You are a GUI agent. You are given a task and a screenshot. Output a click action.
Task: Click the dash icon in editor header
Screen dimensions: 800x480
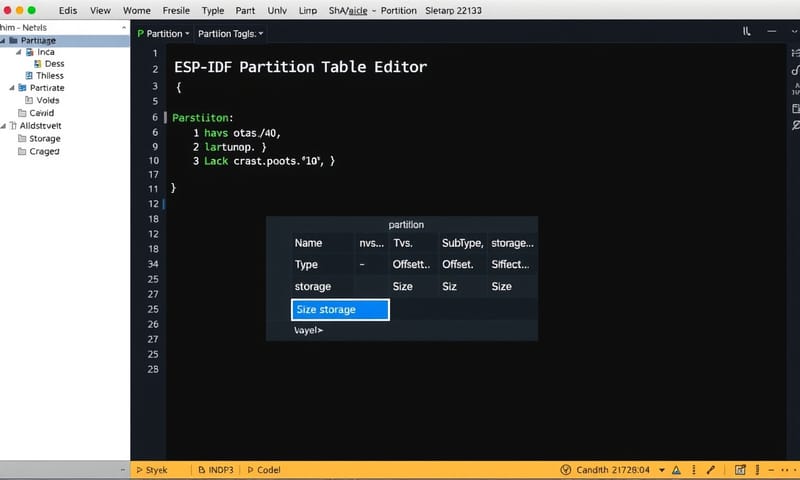771,31
